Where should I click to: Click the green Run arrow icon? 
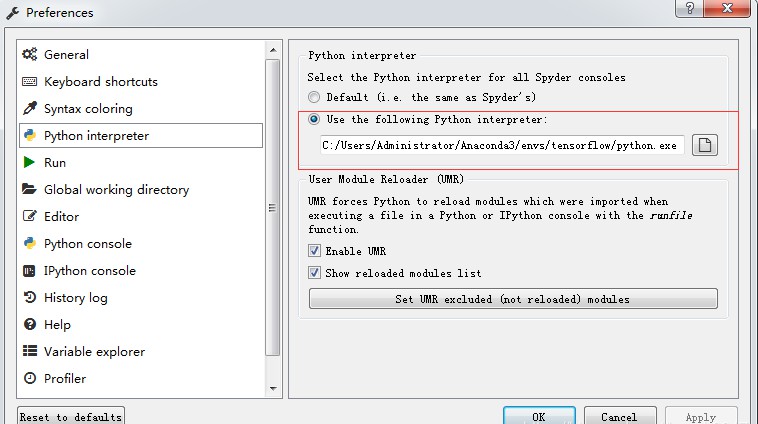29,162
